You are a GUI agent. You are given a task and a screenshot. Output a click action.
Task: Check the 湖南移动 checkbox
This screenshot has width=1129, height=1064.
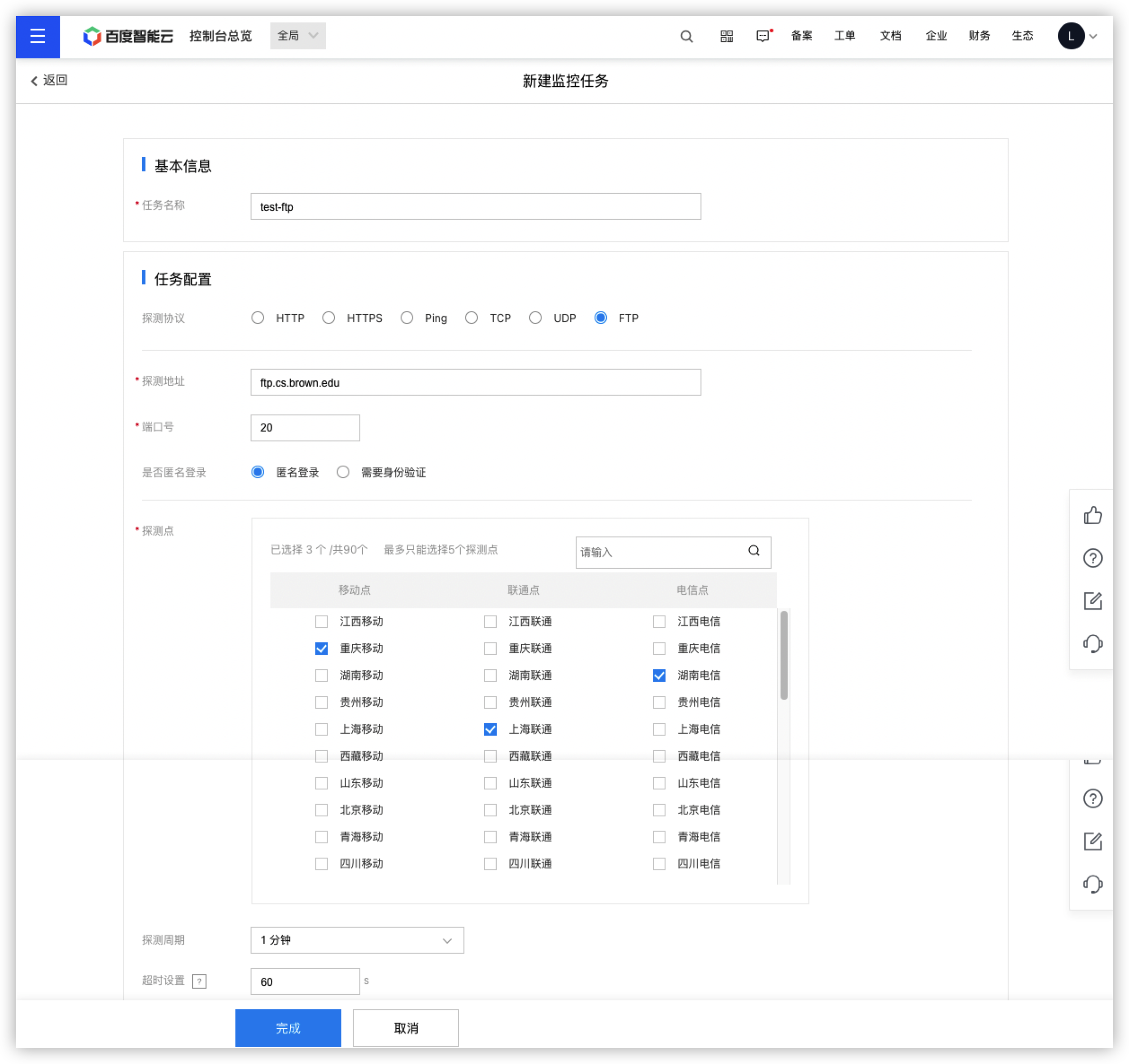321,675
